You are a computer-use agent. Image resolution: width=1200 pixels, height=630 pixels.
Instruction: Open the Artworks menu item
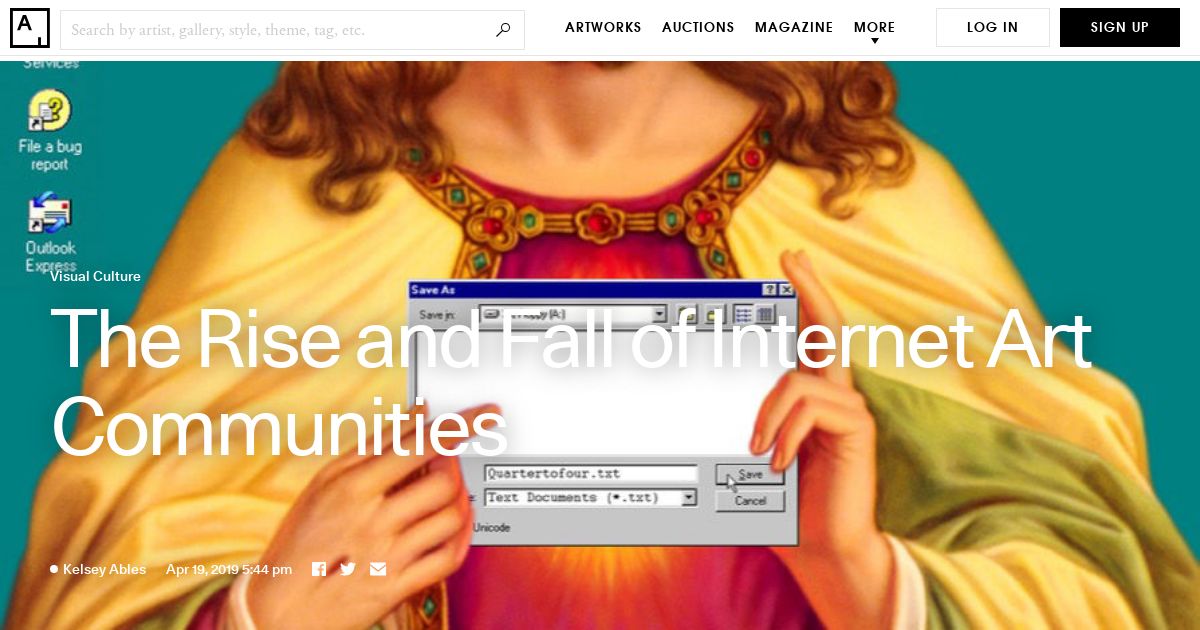(603, 28)
